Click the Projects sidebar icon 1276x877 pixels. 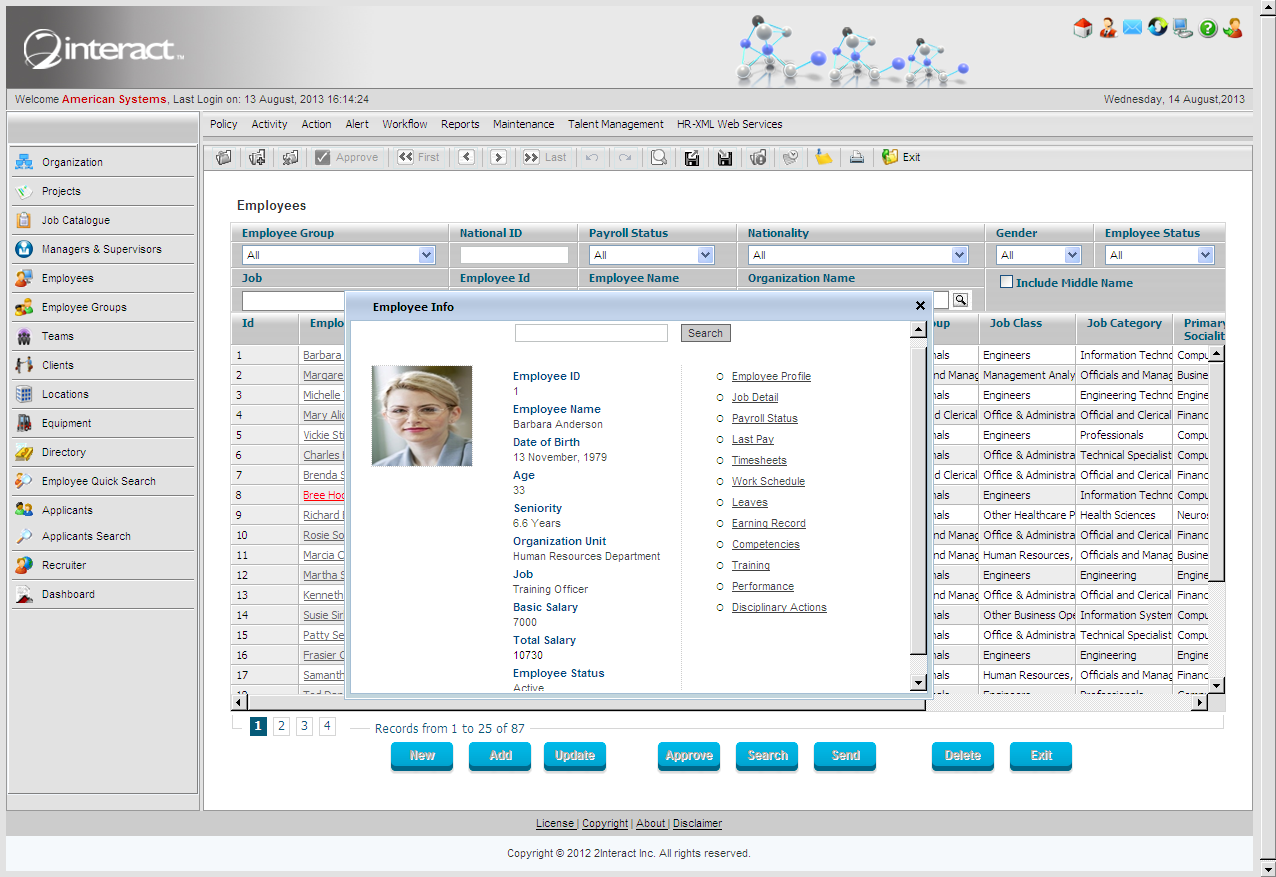point(24,191)
